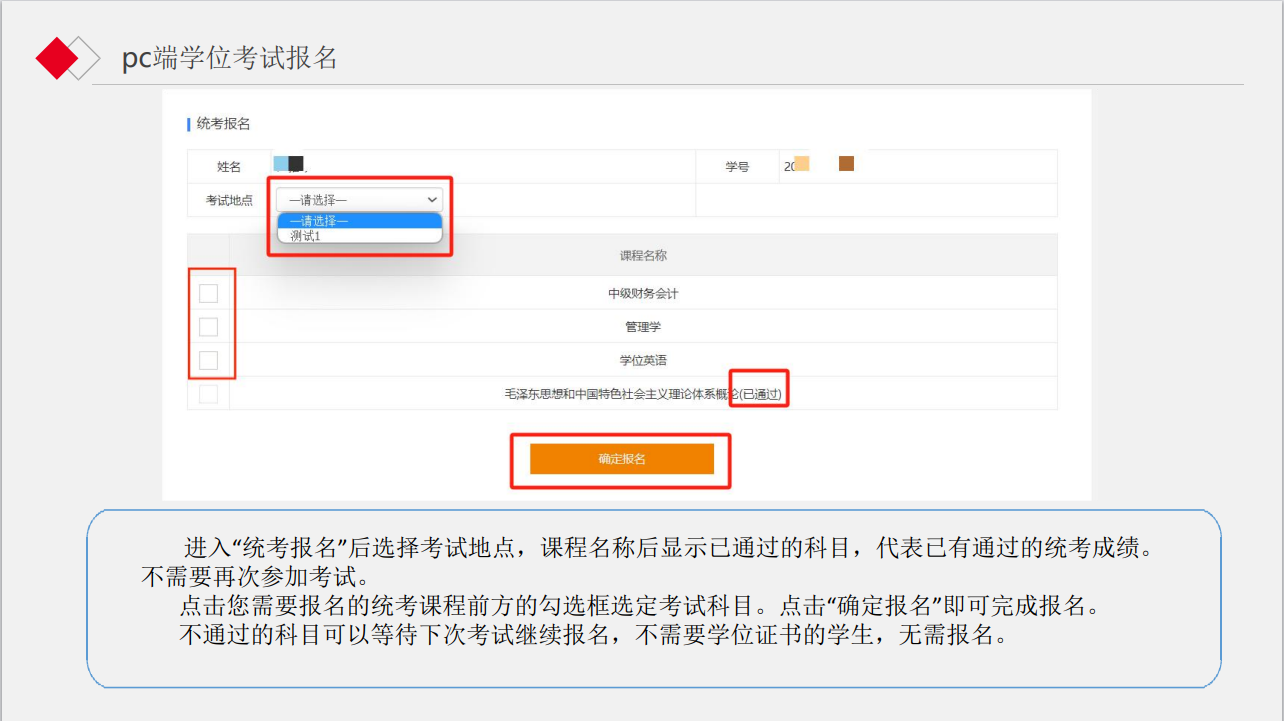
Task: Click the 统考报名 section heading
Action: coord(223,124)
